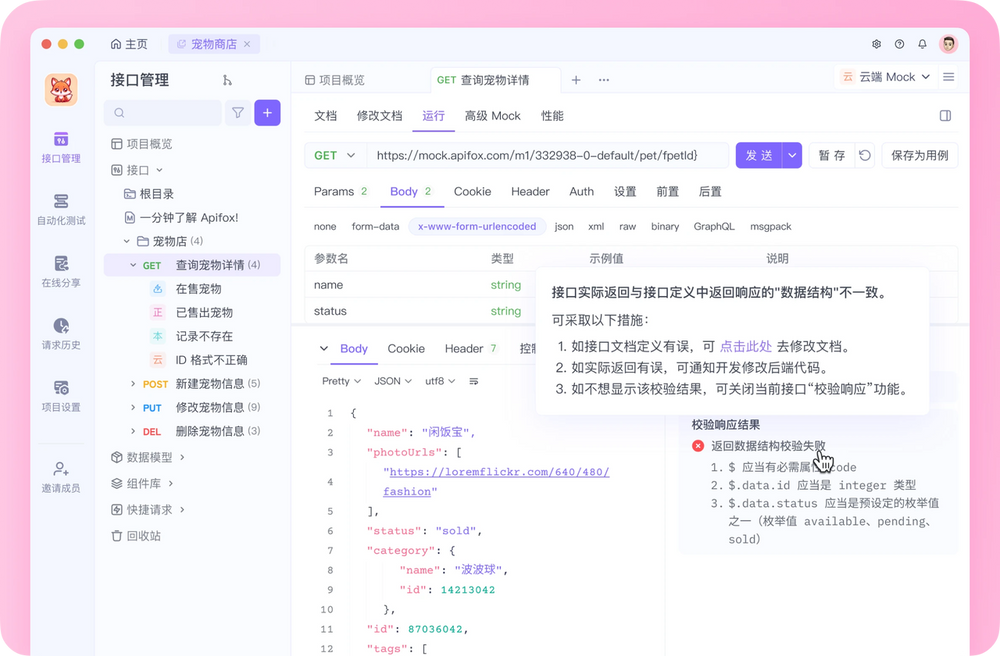Open the 云端 Mock environment dropdown
Viewport: 1000px width, 656px height.
tap(886, 76)
